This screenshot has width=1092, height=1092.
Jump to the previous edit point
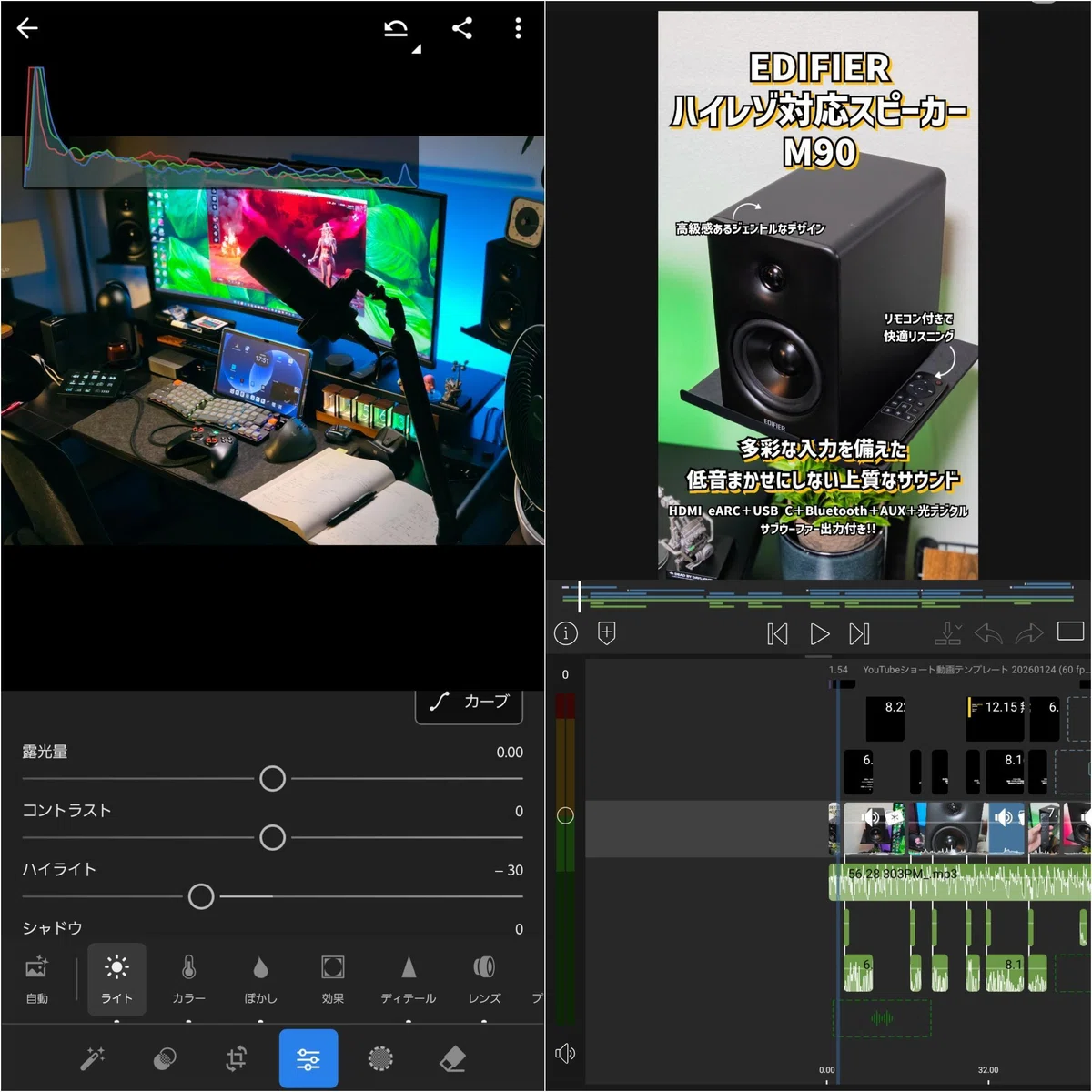[777, 633]
